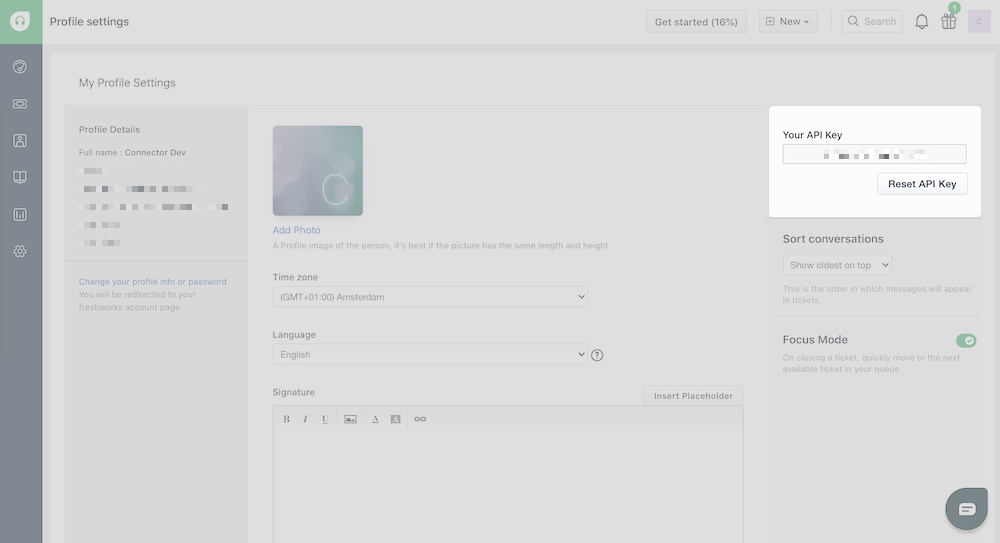1000x543 pixels.
Task: Open the chat widget bubble
Action: pyautogui.click(x=966, y=509)
